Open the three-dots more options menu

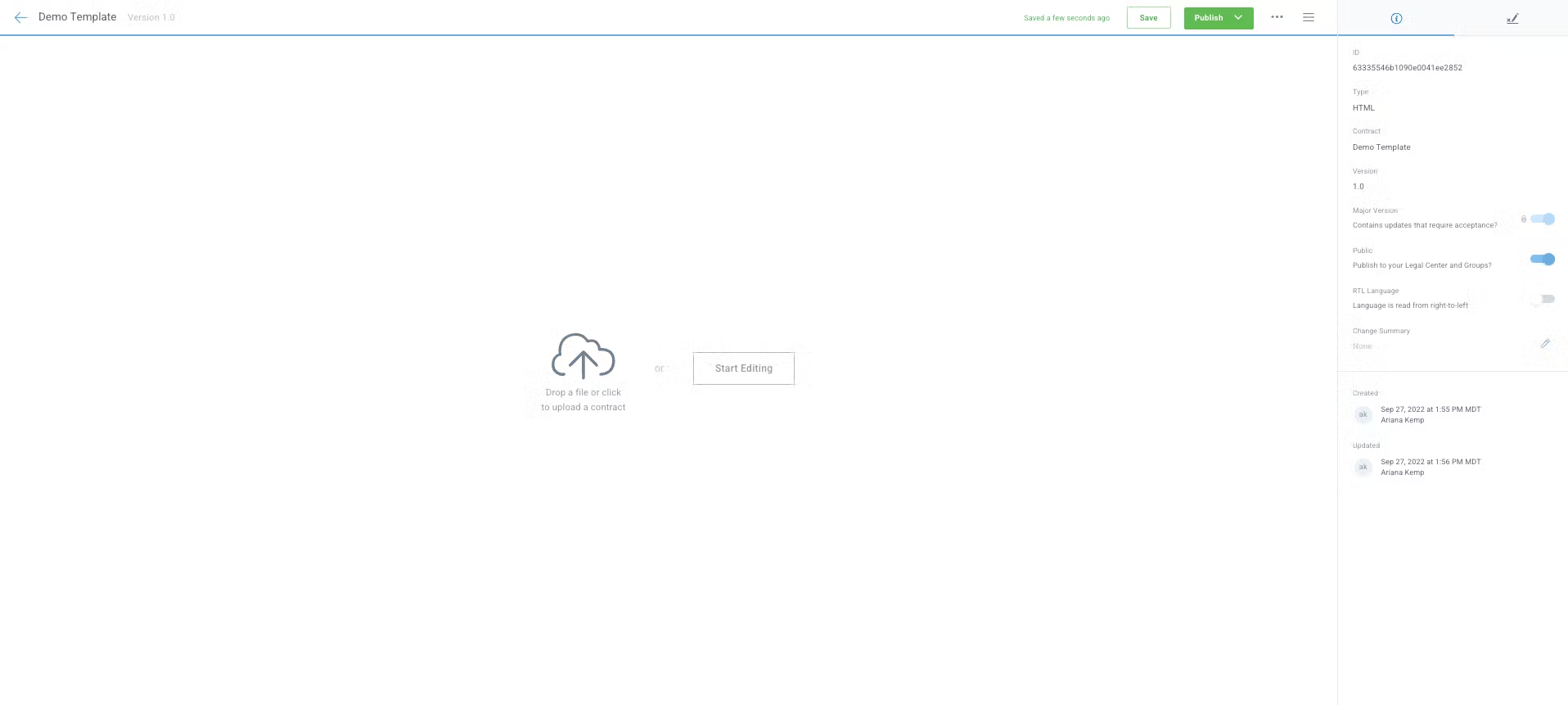tap(1277, 17)
